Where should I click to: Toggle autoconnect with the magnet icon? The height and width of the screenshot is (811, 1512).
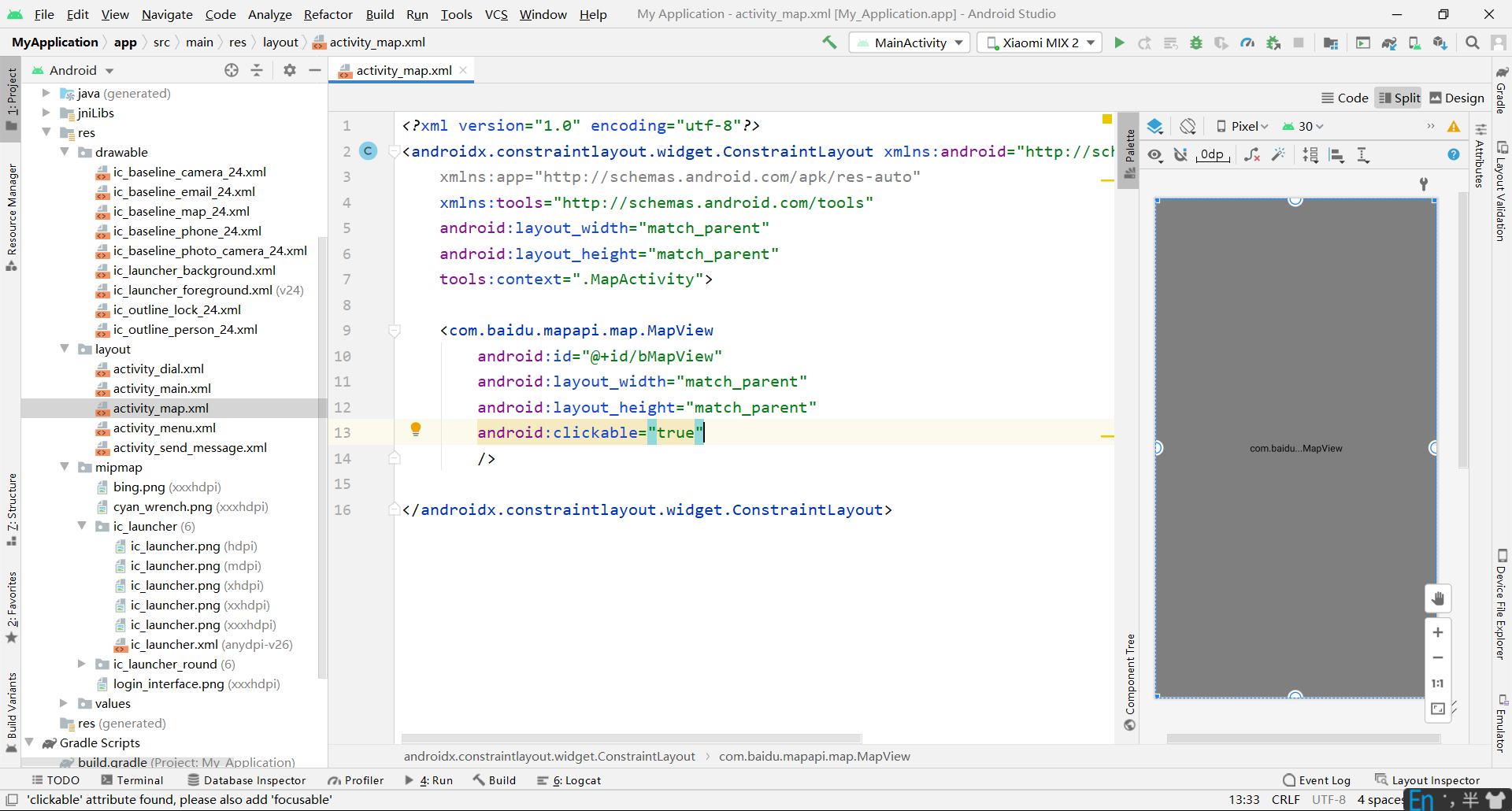(1180, 155)
